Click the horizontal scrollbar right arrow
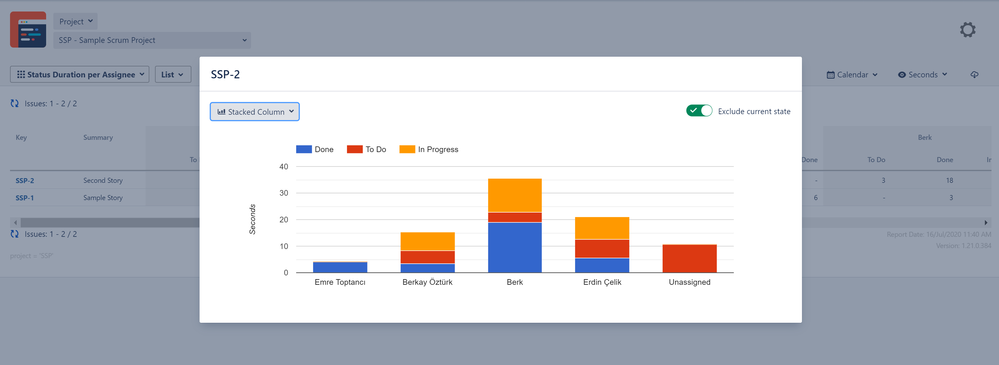 click(987, 223)
